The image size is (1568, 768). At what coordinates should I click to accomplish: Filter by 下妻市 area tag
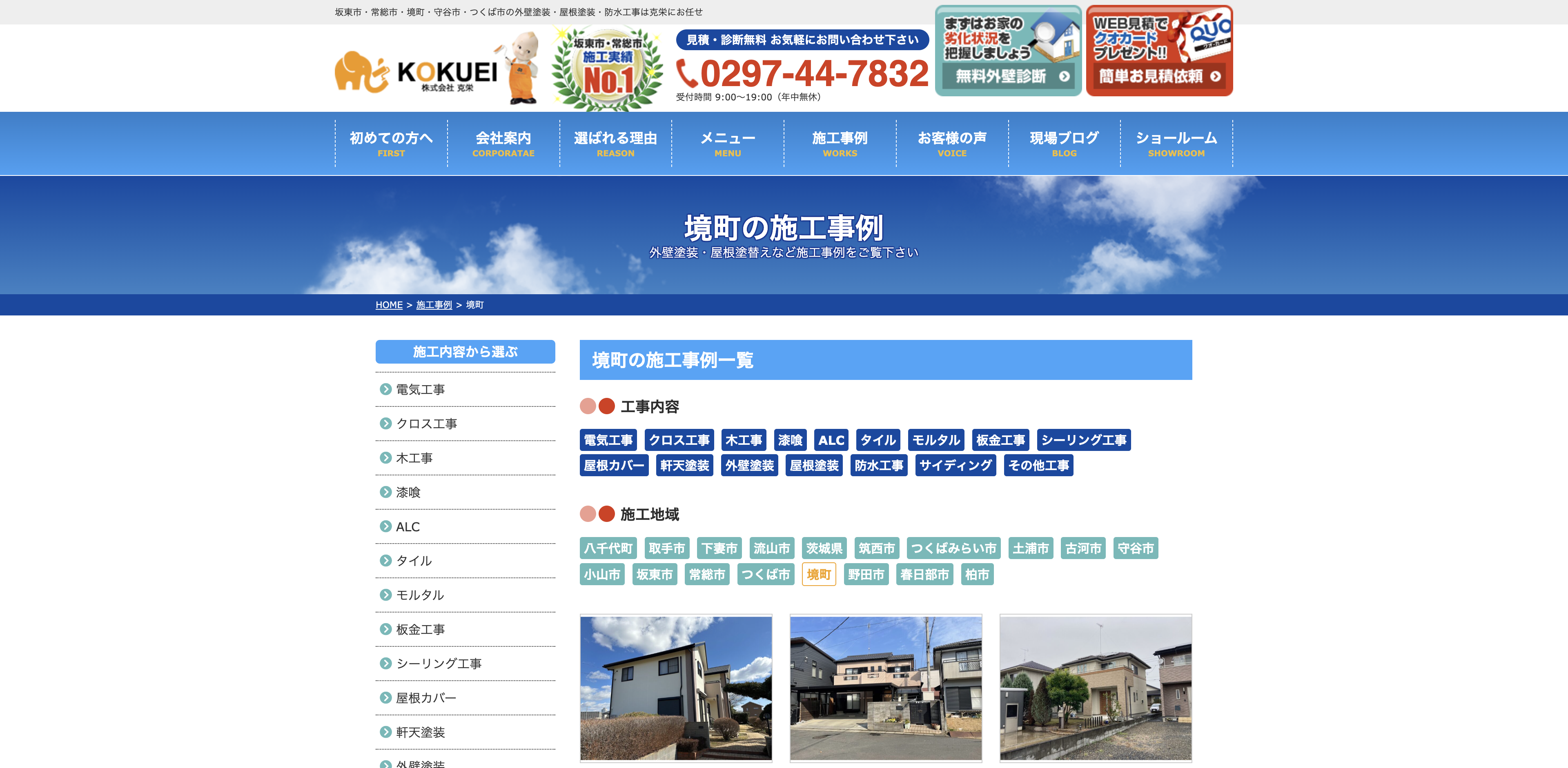719,548
